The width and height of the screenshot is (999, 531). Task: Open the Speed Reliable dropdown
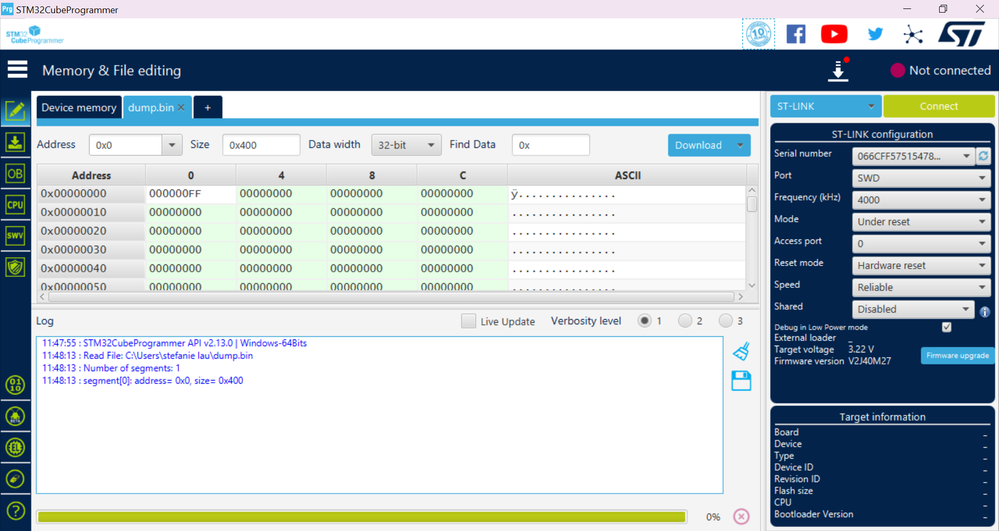coord(921,287)
